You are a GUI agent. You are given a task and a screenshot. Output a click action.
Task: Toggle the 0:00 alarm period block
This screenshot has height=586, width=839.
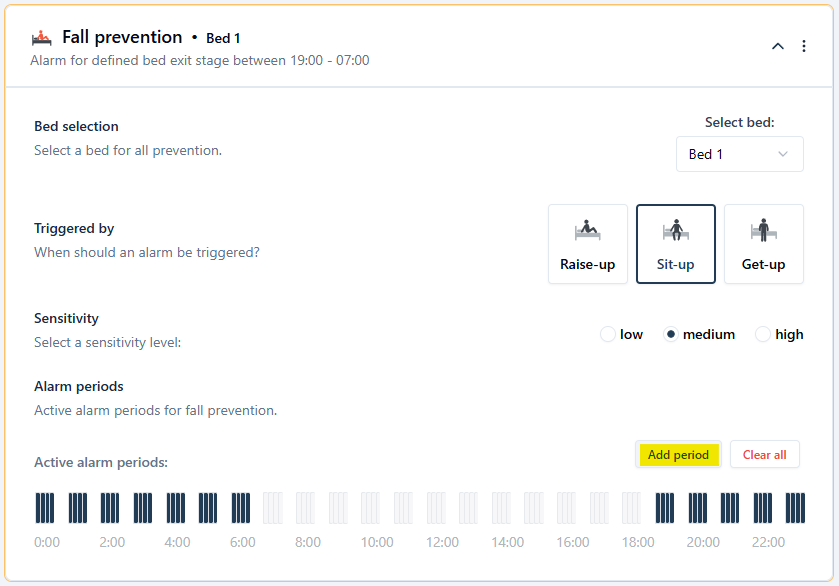click(45, 508)
